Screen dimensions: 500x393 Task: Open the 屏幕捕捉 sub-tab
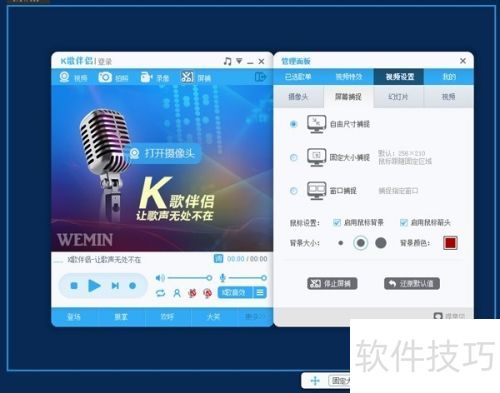(348, 97)
